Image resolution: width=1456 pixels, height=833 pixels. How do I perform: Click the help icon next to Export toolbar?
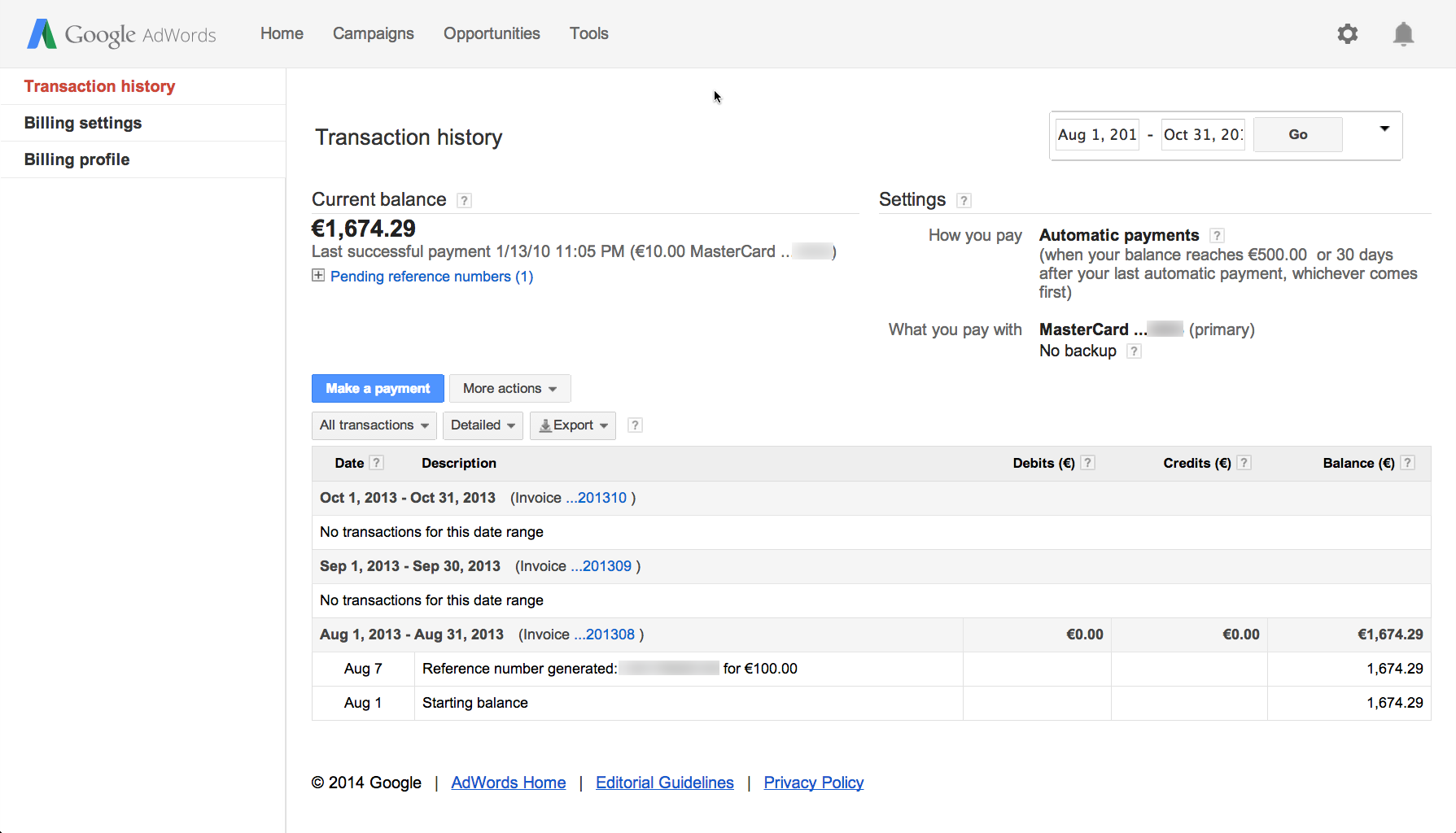635,425
